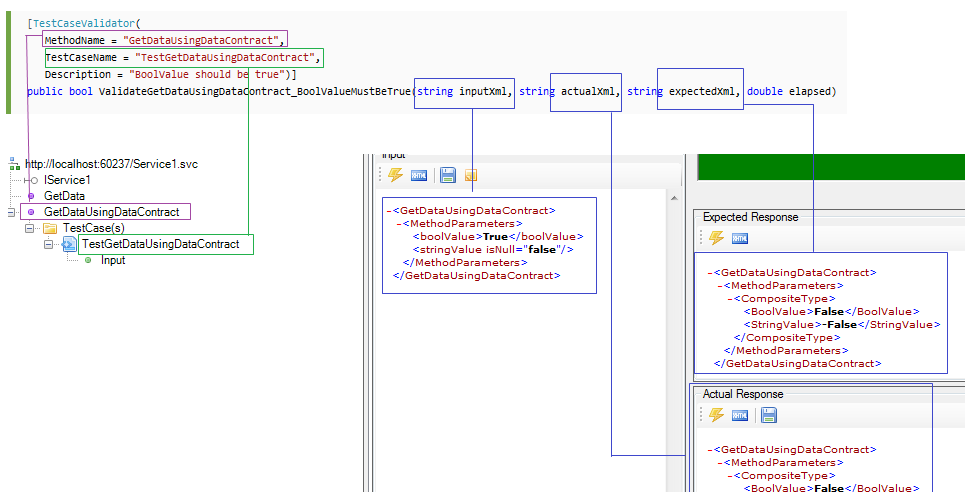968x492 pixels.
Task: Click closing CompositeType tag in Expected Response
Action: pos(787,337)
